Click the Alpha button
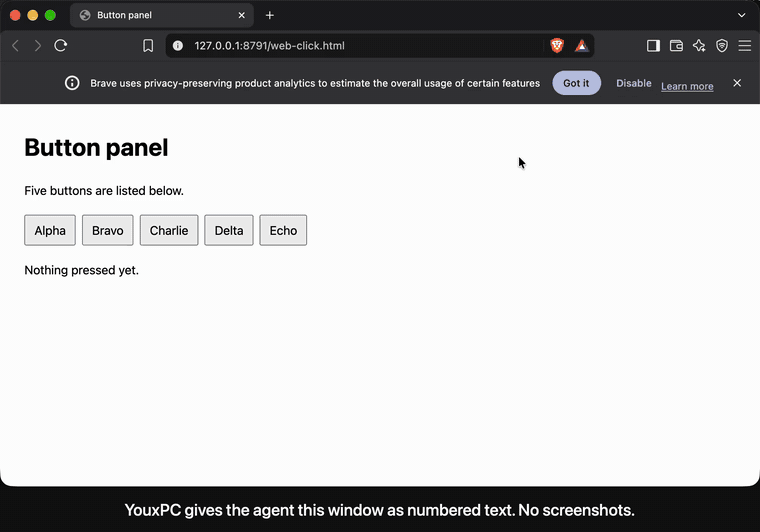The image size is (760, 532). [x=50, y=230]
